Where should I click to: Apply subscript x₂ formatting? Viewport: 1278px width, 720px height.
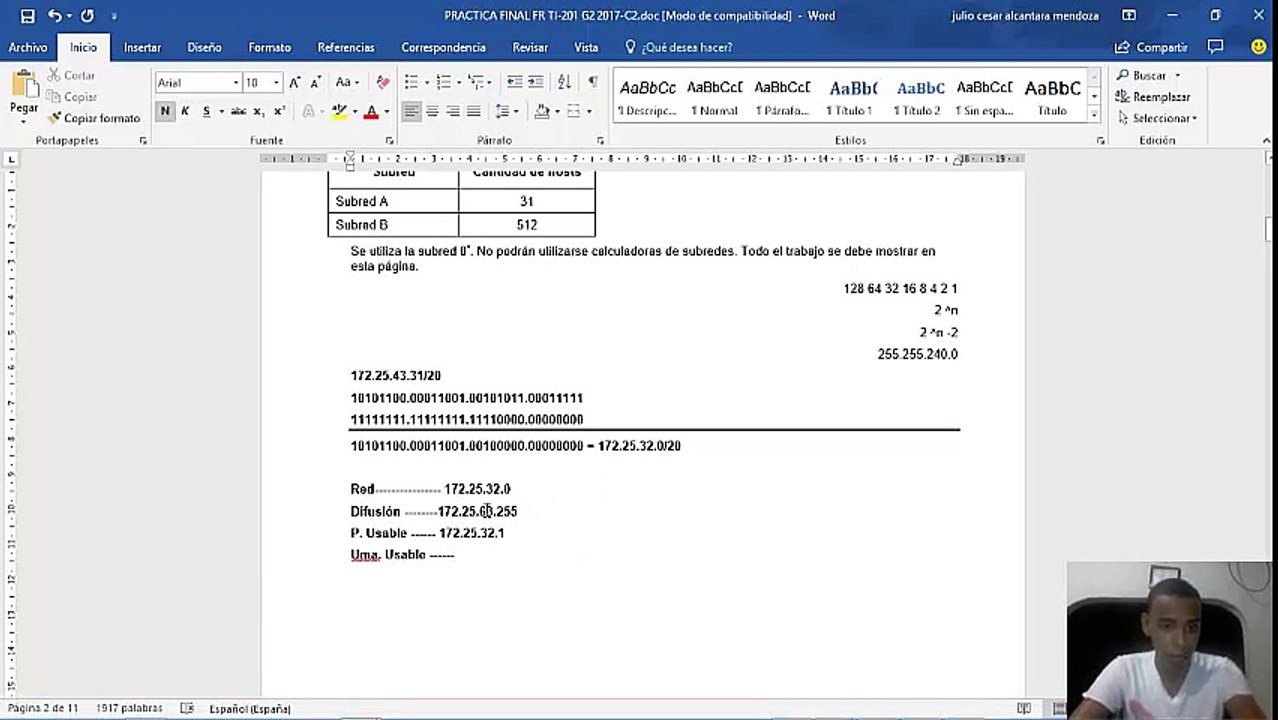tap(258, 111)
